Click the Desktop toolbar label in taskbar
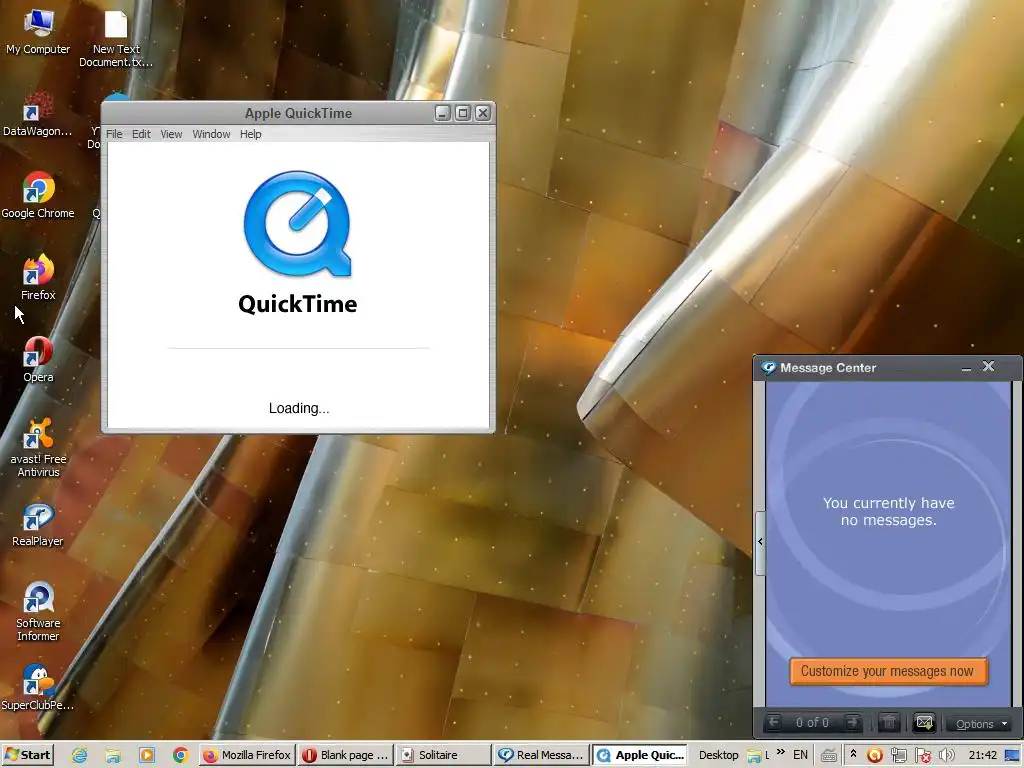The width and height of the screenshot is (1024, 768). coord(718,755)
